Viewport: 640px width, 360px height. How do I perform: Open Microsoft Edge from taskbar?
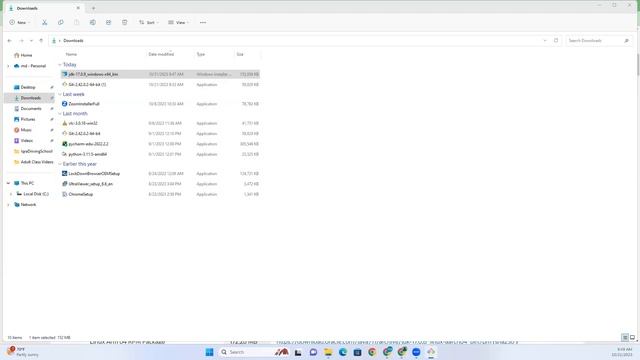tap(343, 352)
